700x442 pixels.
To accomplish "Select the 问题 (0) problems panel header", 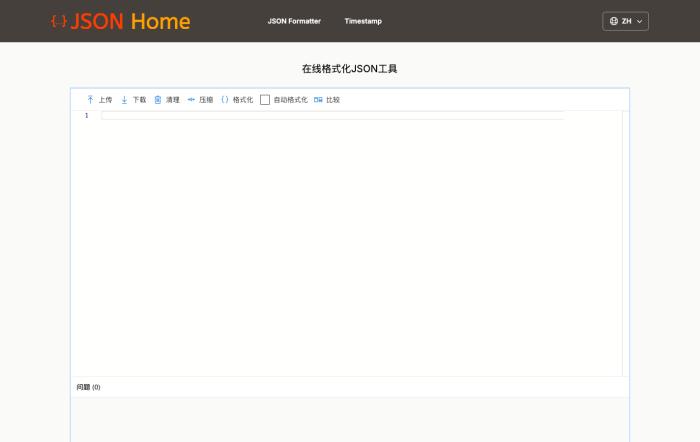I will [88, 387].
